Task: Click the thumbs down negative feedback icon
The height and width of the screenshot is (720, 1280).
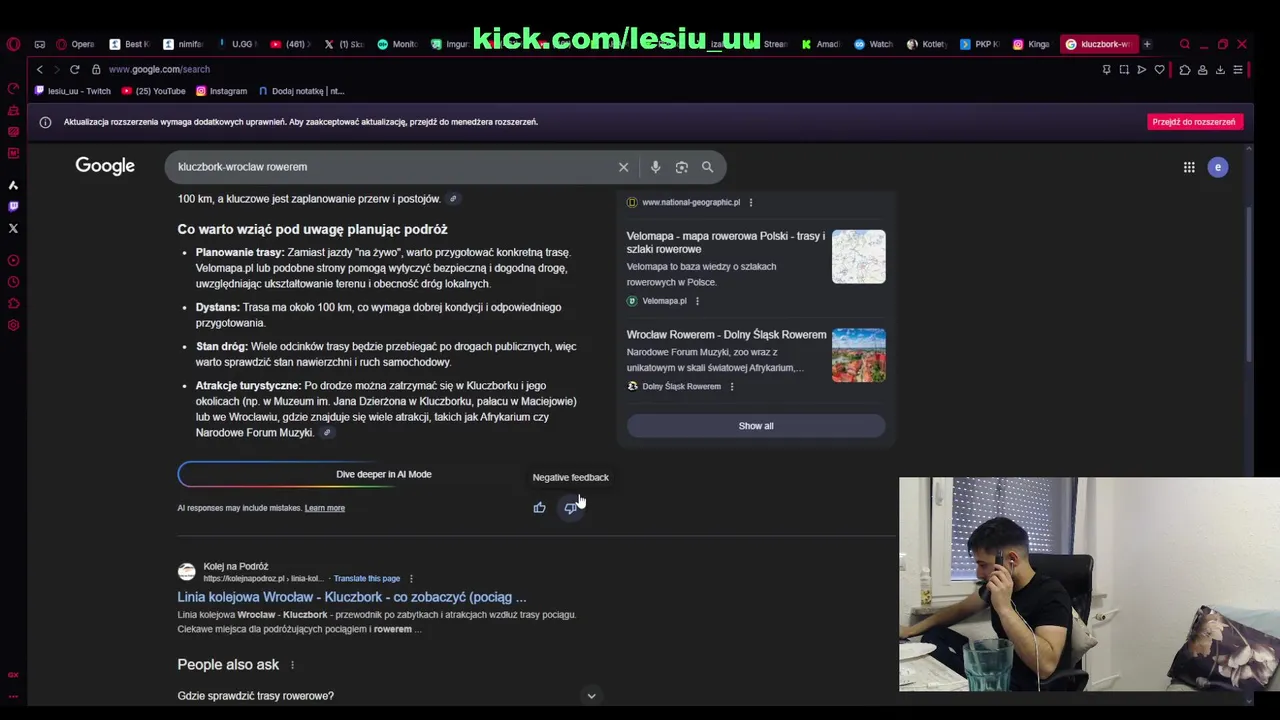Action: point(570,508)
